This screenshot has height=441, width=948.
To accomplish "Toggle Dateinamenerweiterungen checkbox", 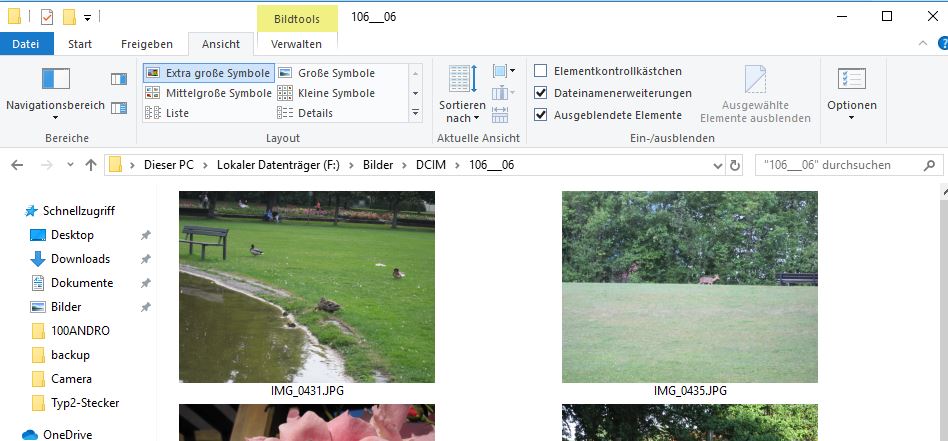I will point(541,93).
